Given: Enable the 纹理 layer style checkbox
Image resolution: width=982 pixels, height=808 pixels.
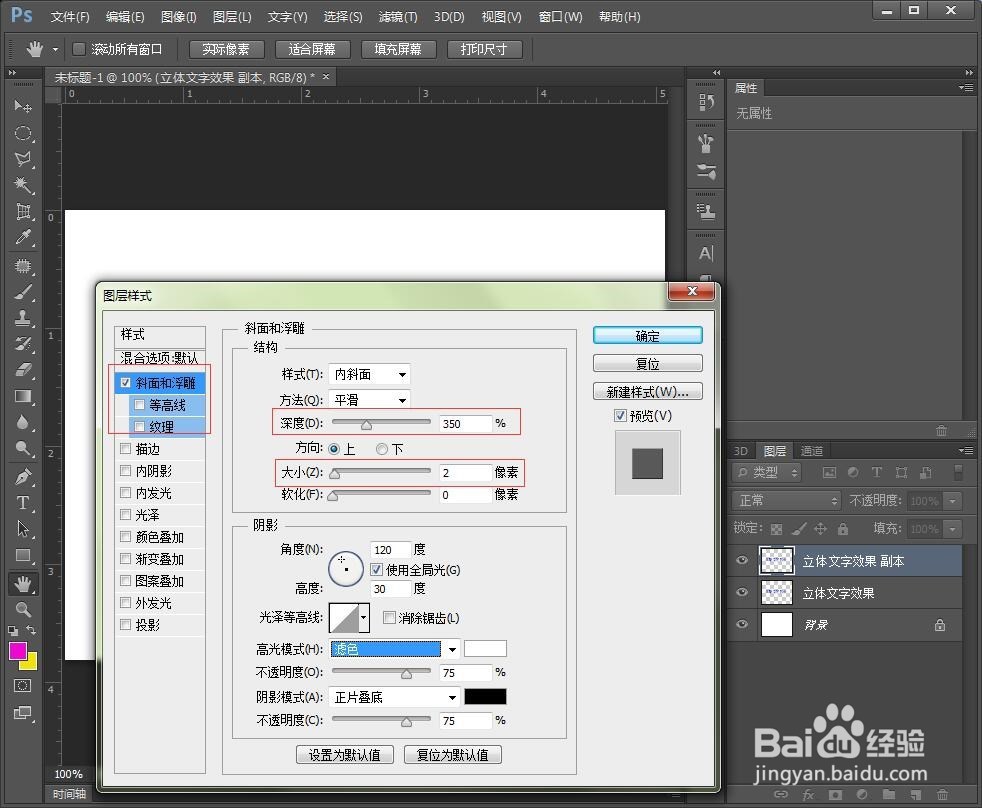Looking at the screenshot, I should click(138, 426).
